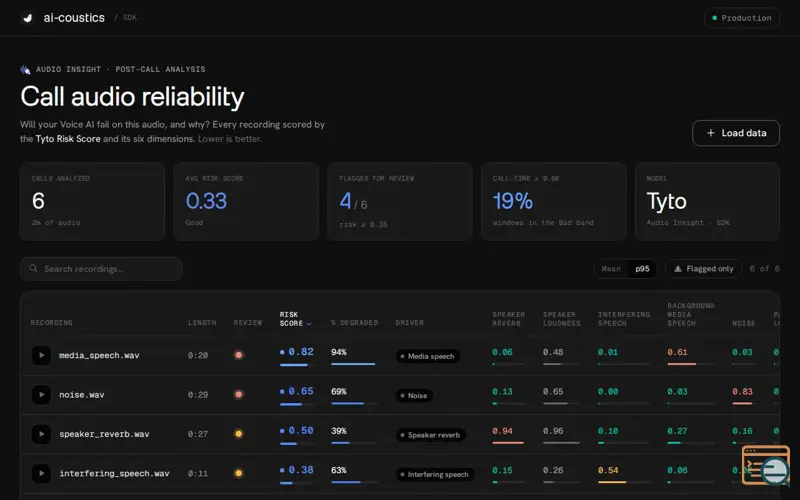Click the red review dot for media_speech.wav
The image size is (800, 500).
238,355
